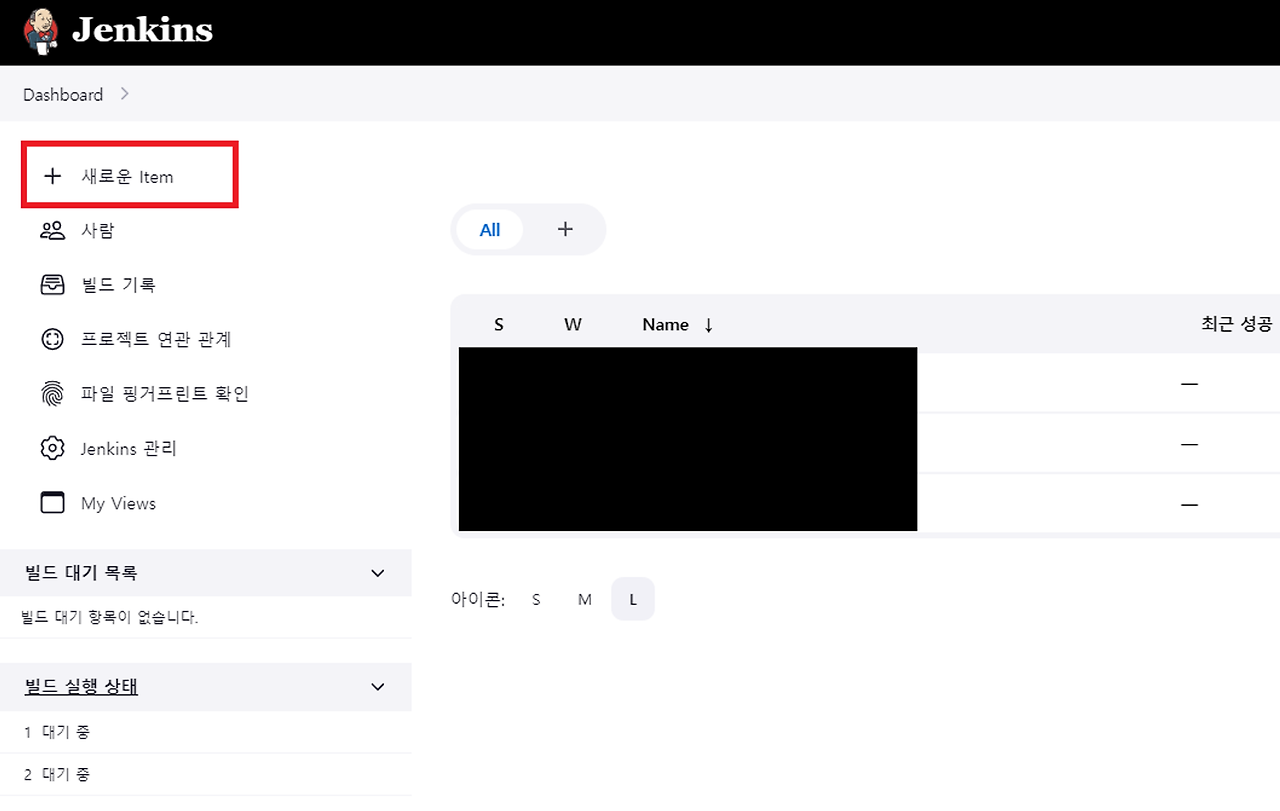Open the Dashboard breadcrumb link
This screenshot has width=1280, height=811.
tap(62, 94)
